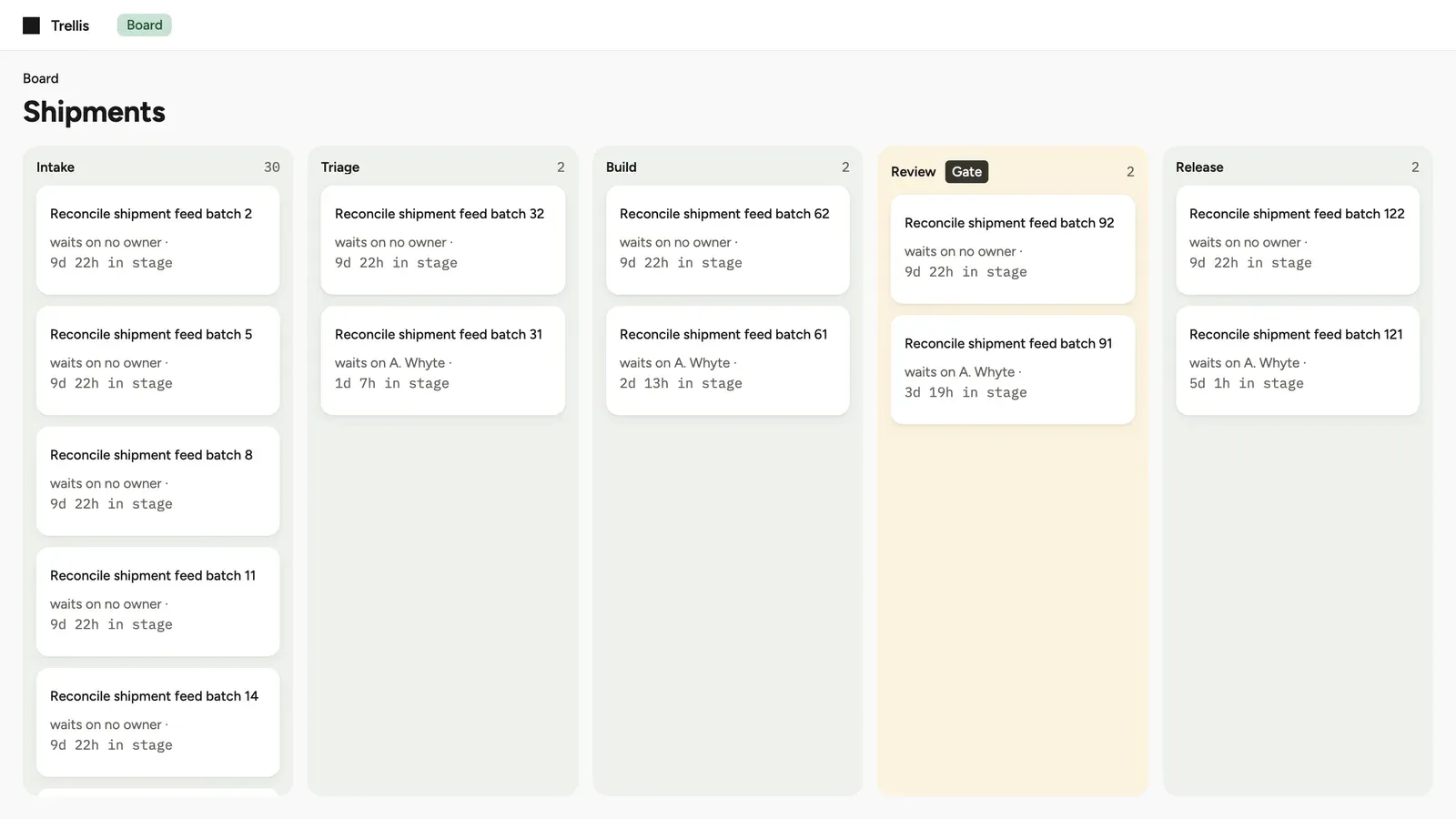This screenshot has height=819, width=1456.
Task: Open card Reconcile shipment feed batch 32
Action: [x=443, y=240]
